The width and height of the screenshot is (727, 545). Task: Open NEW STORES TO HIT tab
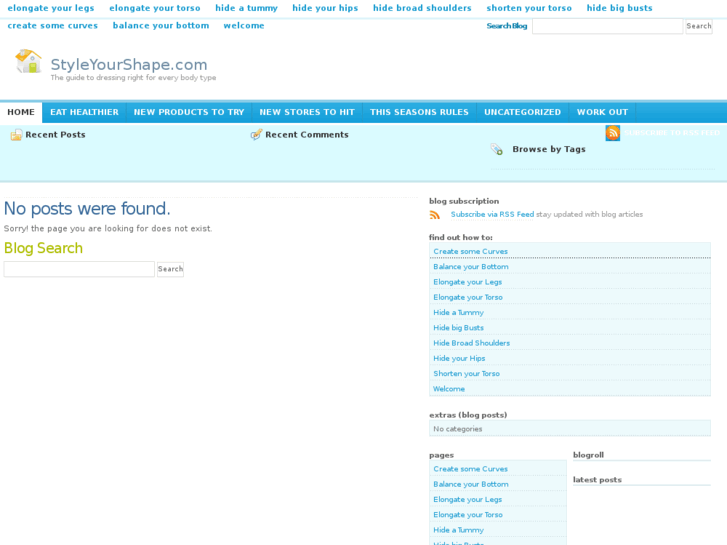point(307,112)
